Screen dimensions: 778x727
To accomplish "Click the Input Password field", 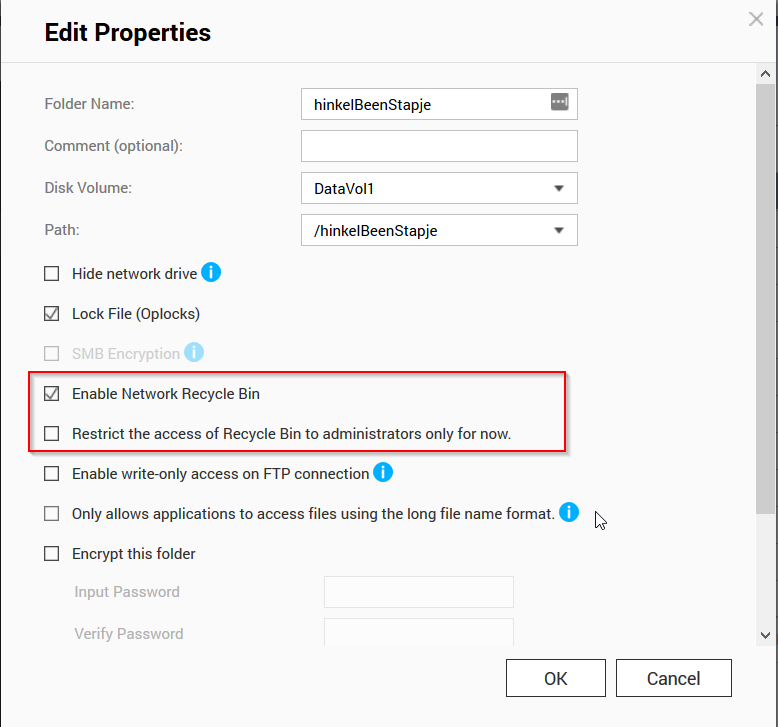I will click(418, 592).
